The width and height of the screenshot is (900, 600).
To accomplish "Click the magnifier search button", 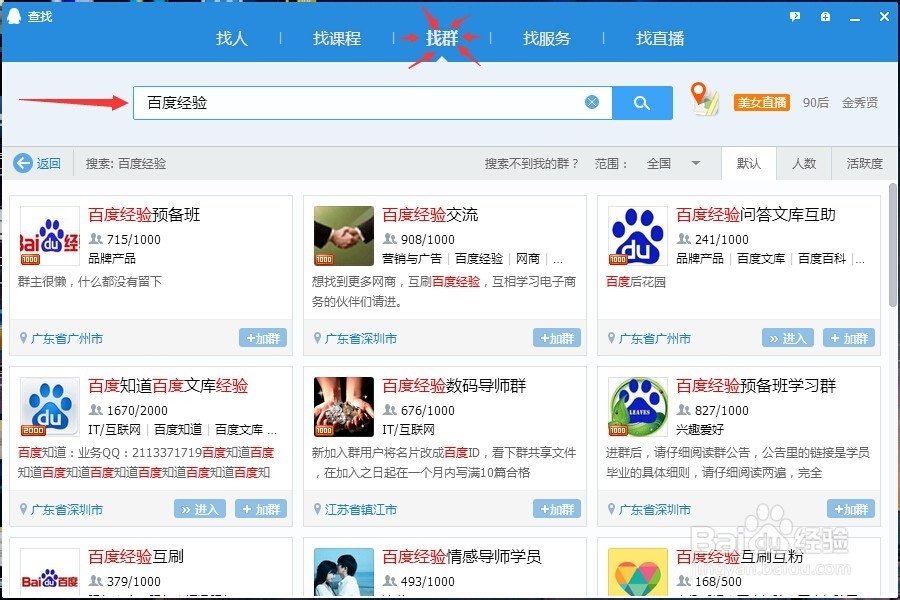I will pyautogui.click(x=642, y=103).
